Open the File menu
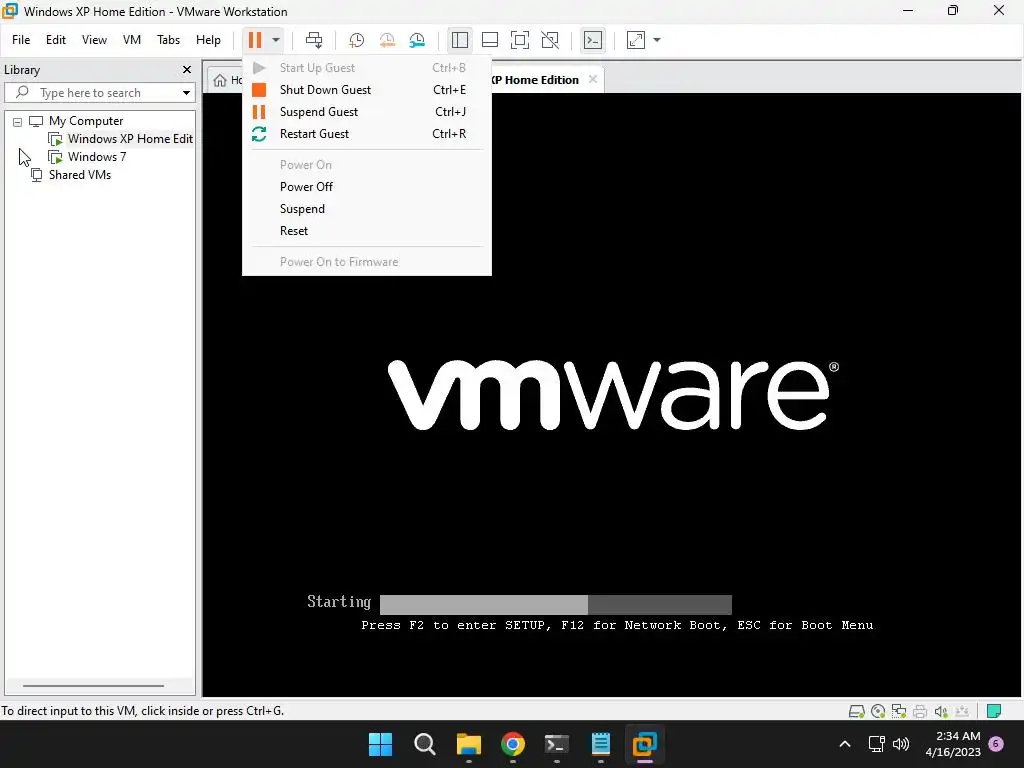 [21, 40]
